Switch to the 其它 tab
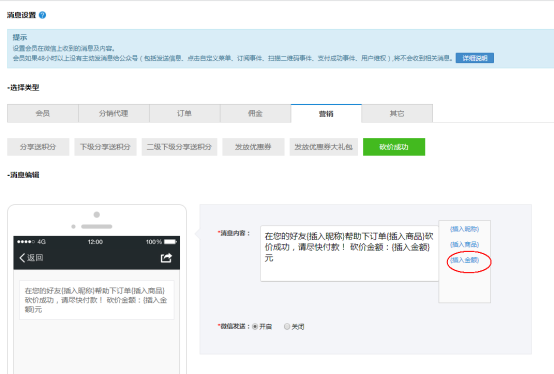The height and width of the screenshot is (374, 554). click(x=397, y=113)
